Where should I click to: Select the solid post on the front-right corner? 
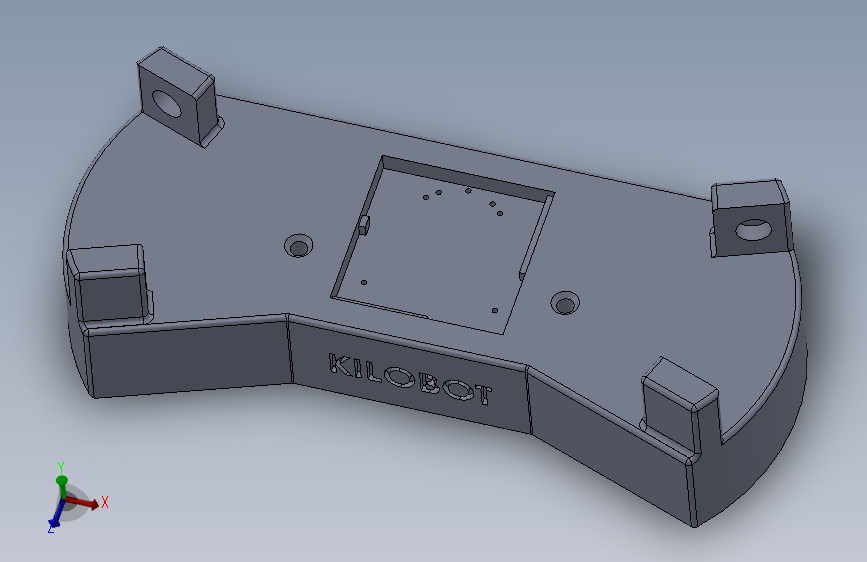(x=680, y=407)
